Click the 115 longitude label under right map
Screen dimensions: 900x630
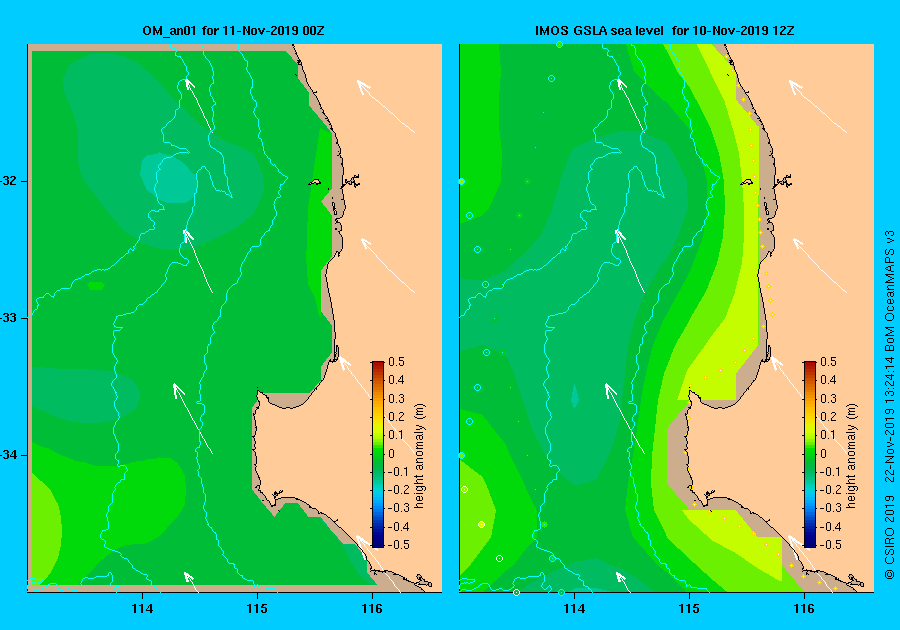[x=689, y=609]
